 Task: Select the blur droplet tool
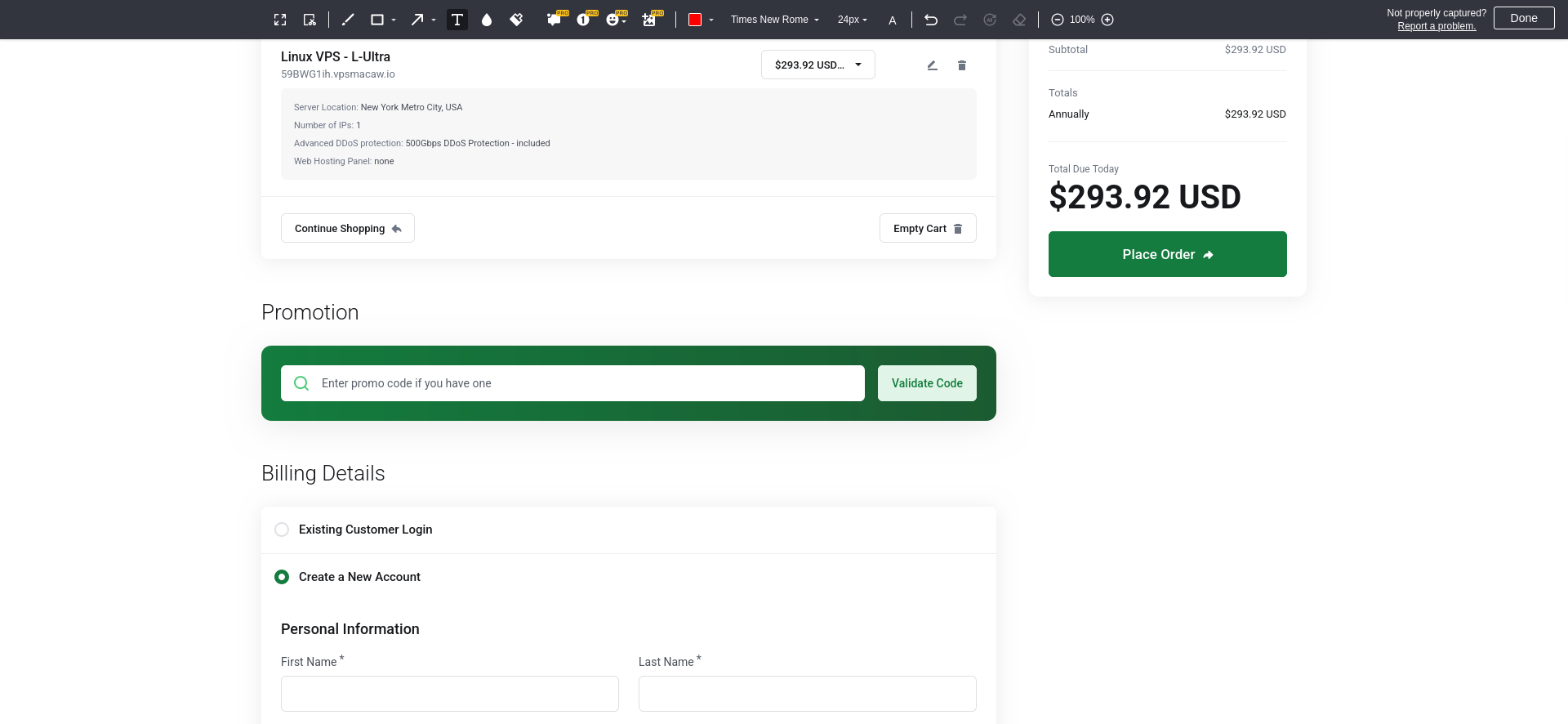click(x=487, y=20)
